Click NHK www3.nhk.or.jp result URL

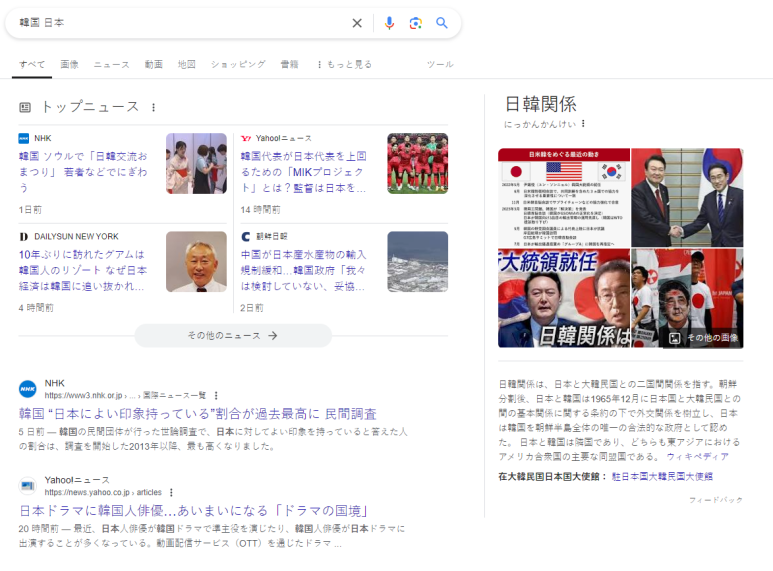pos(125,395)
